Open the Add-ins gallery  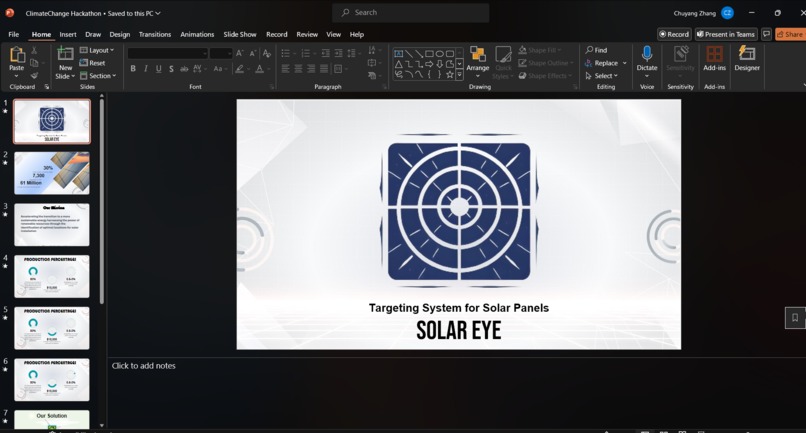(715, 58)
